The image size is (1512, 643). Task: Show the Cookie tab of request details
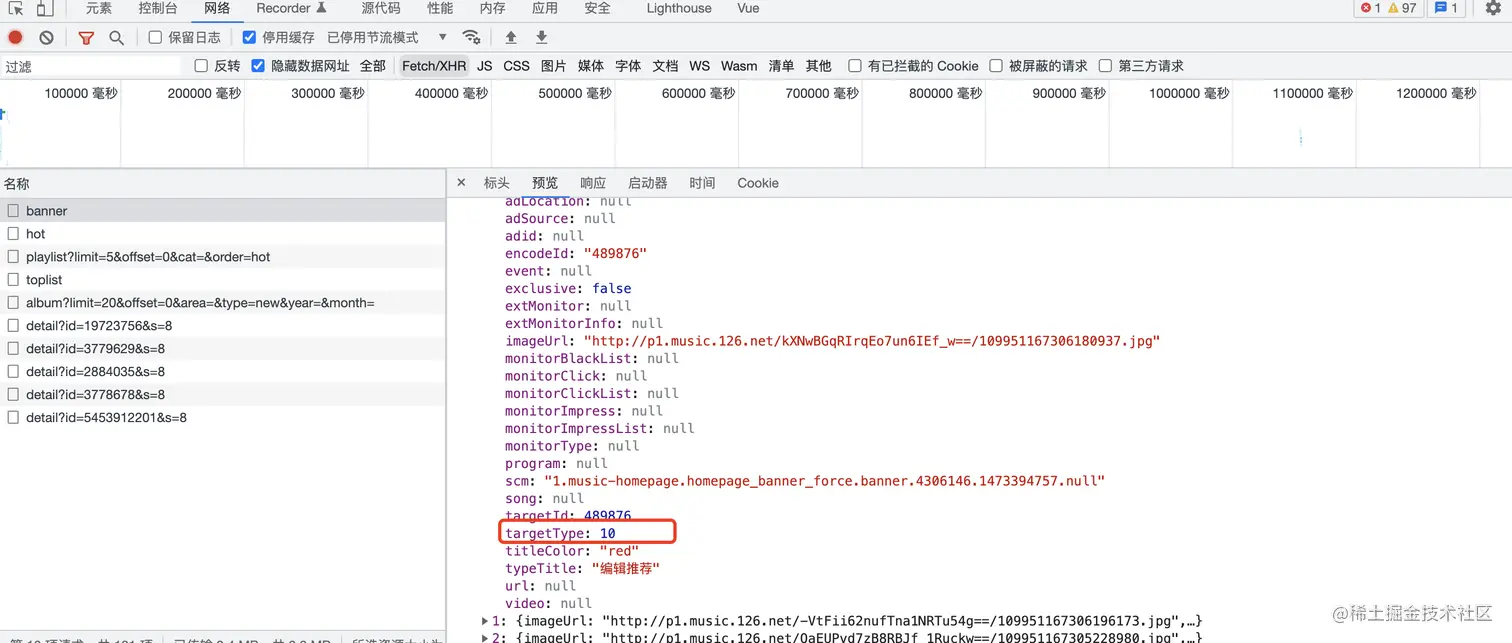click(758, 183)
